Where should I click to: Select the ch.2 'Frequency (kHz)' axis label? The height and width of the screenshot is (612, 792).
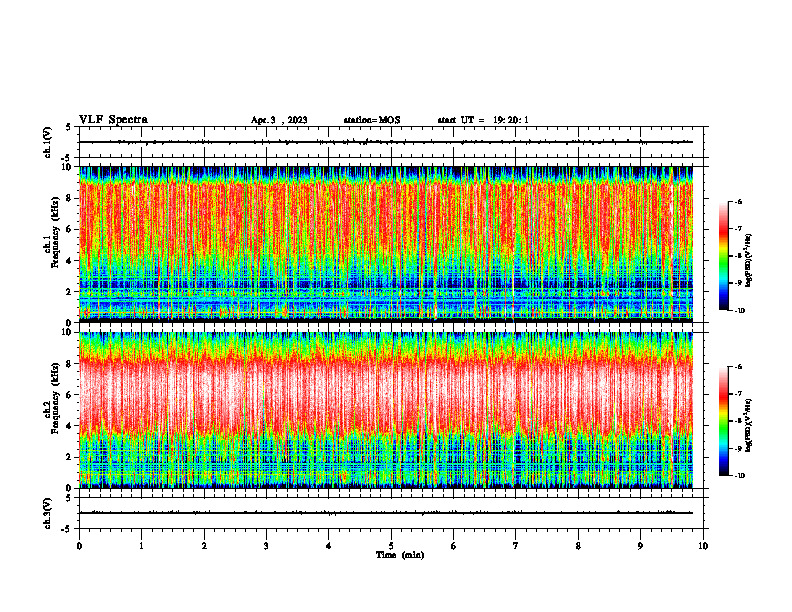pyautogui.click(x=56, y=398)
